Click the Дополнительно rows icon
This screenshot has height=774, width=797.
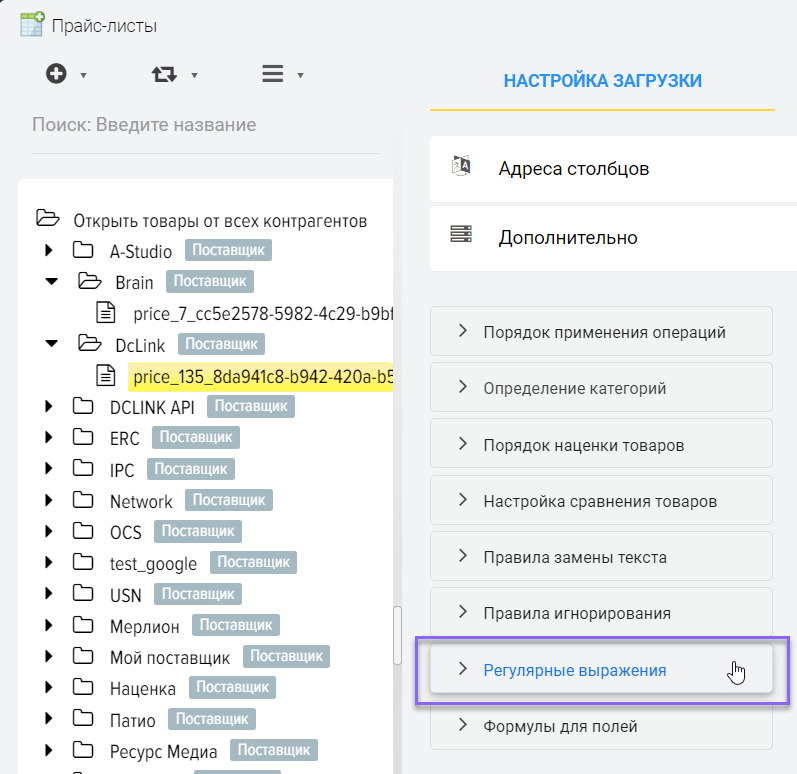coord(461,236)
